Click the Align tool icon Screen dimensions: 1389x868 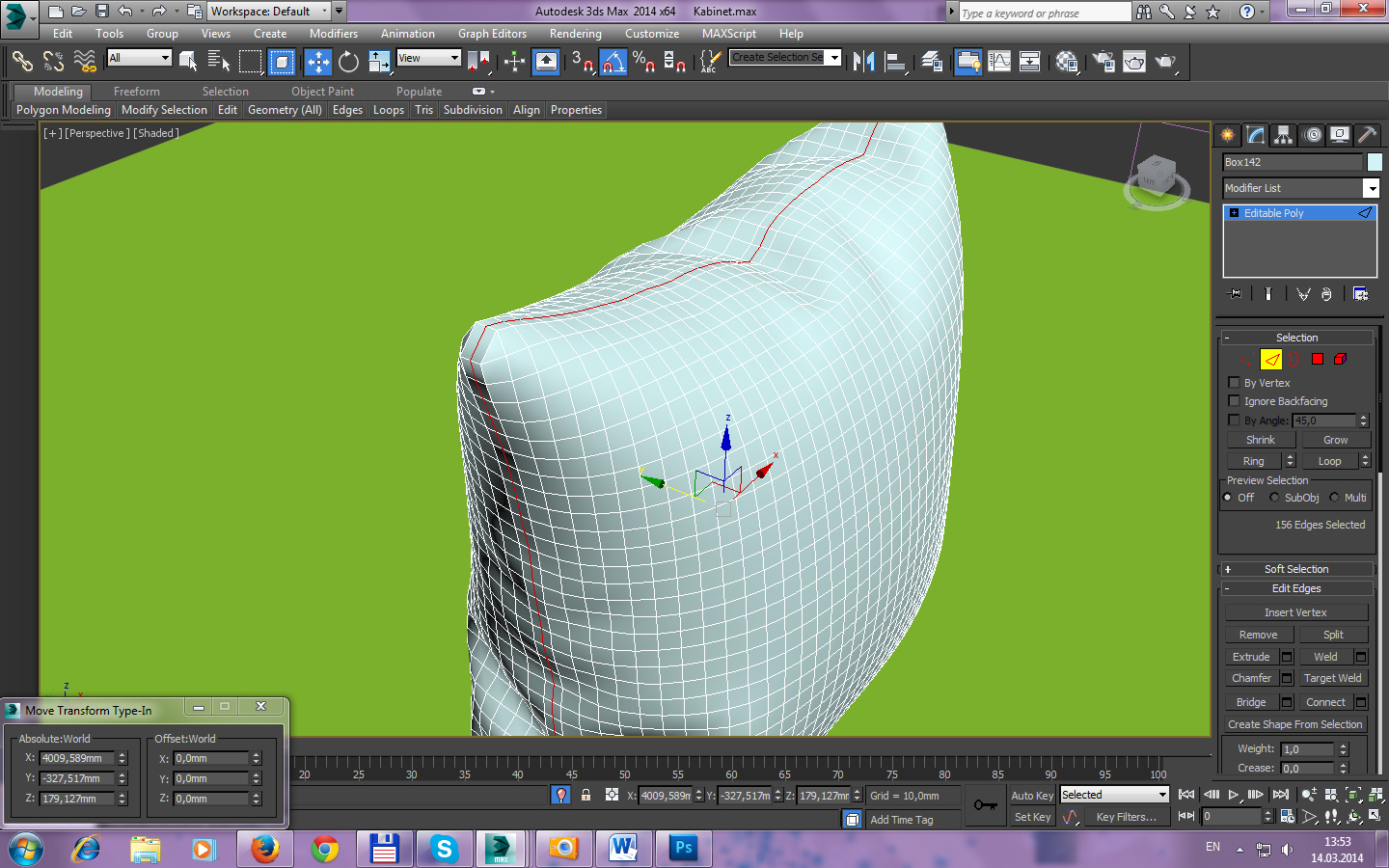pos(896,62)
